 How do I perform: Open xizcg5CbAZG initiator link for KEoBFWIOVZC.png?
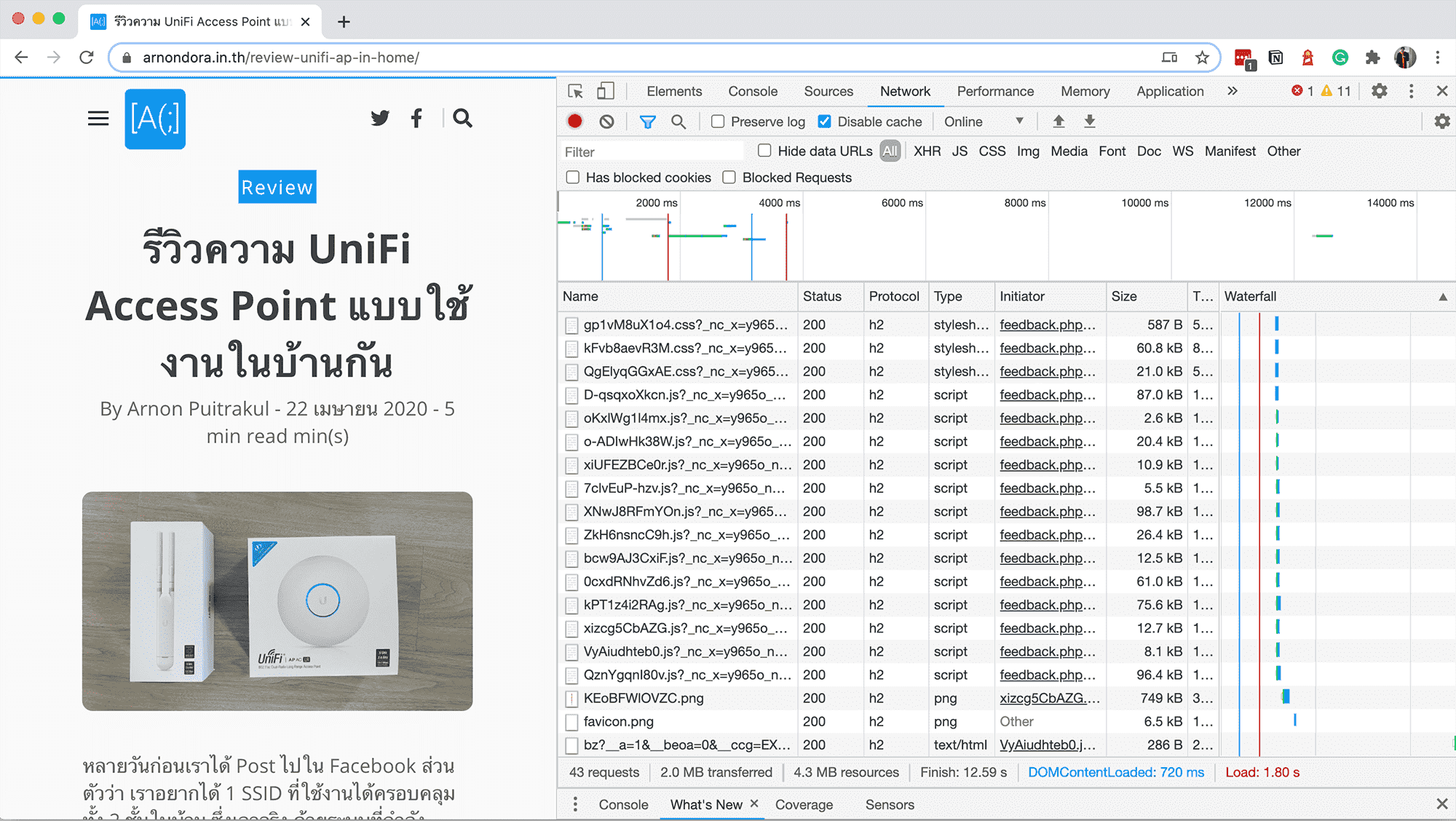tap(1049, 698)
